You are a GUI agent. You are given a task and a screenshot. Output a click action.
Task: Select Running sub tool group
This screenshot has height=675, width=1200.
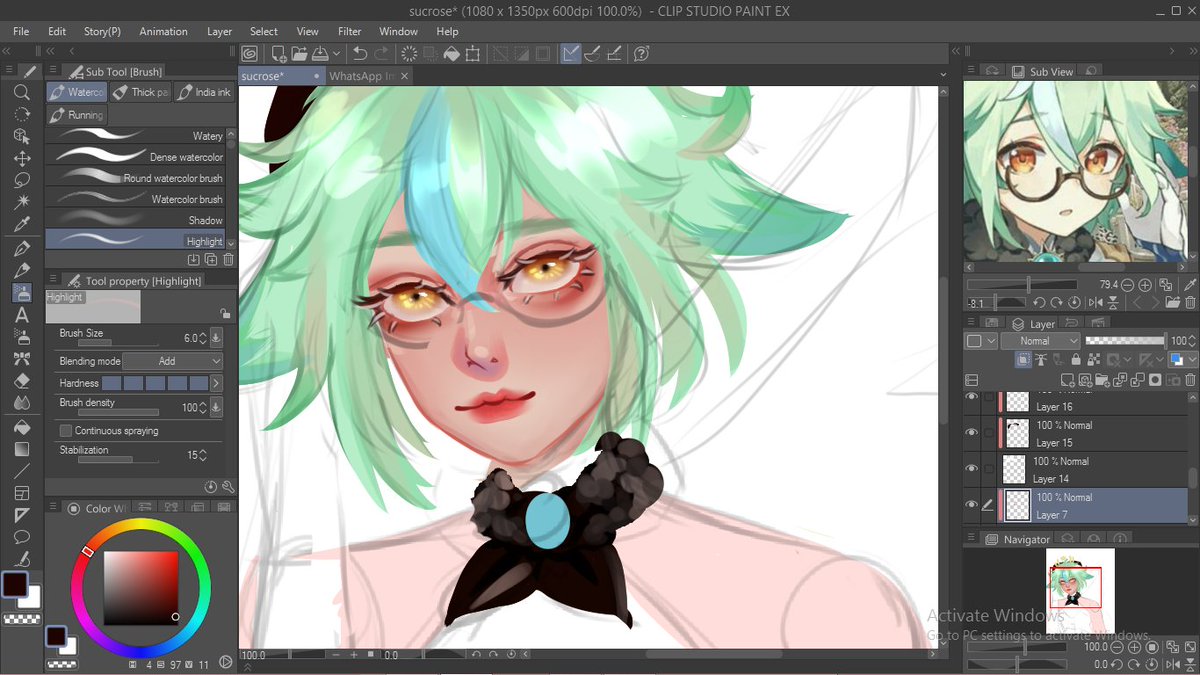(76, 115)
